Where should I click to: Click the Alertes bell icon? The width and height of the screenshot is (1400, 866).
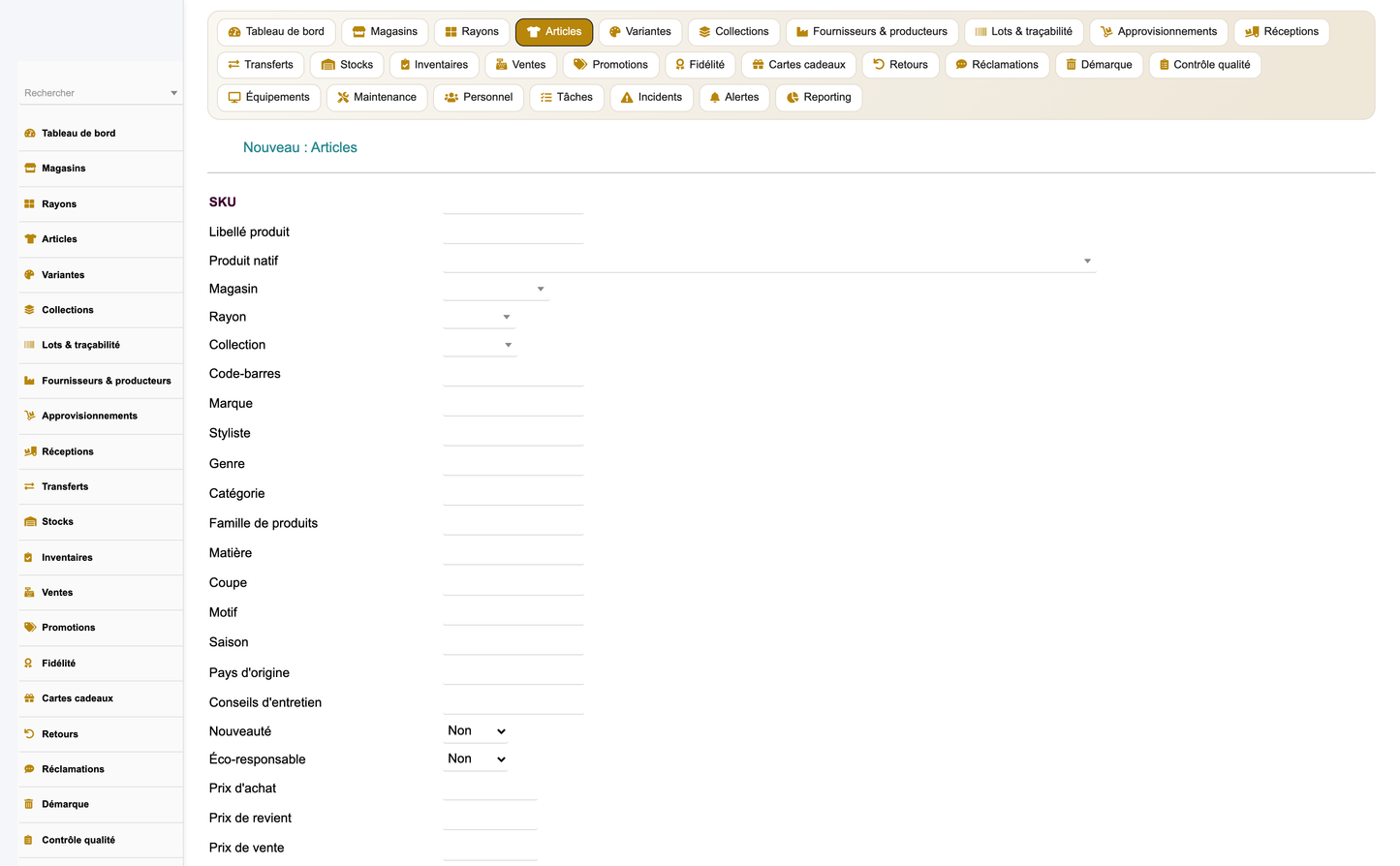[715, 98]
